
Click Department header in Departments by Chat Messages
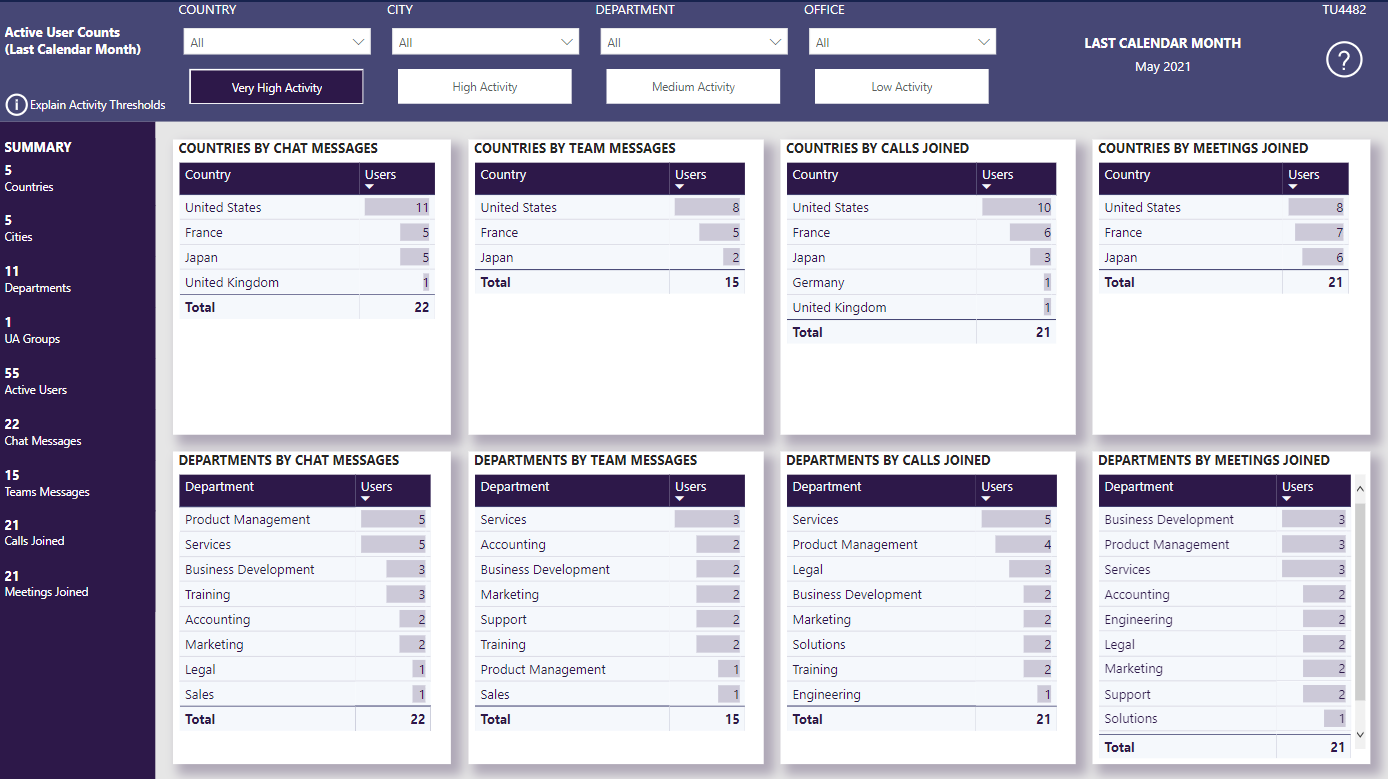267,490
